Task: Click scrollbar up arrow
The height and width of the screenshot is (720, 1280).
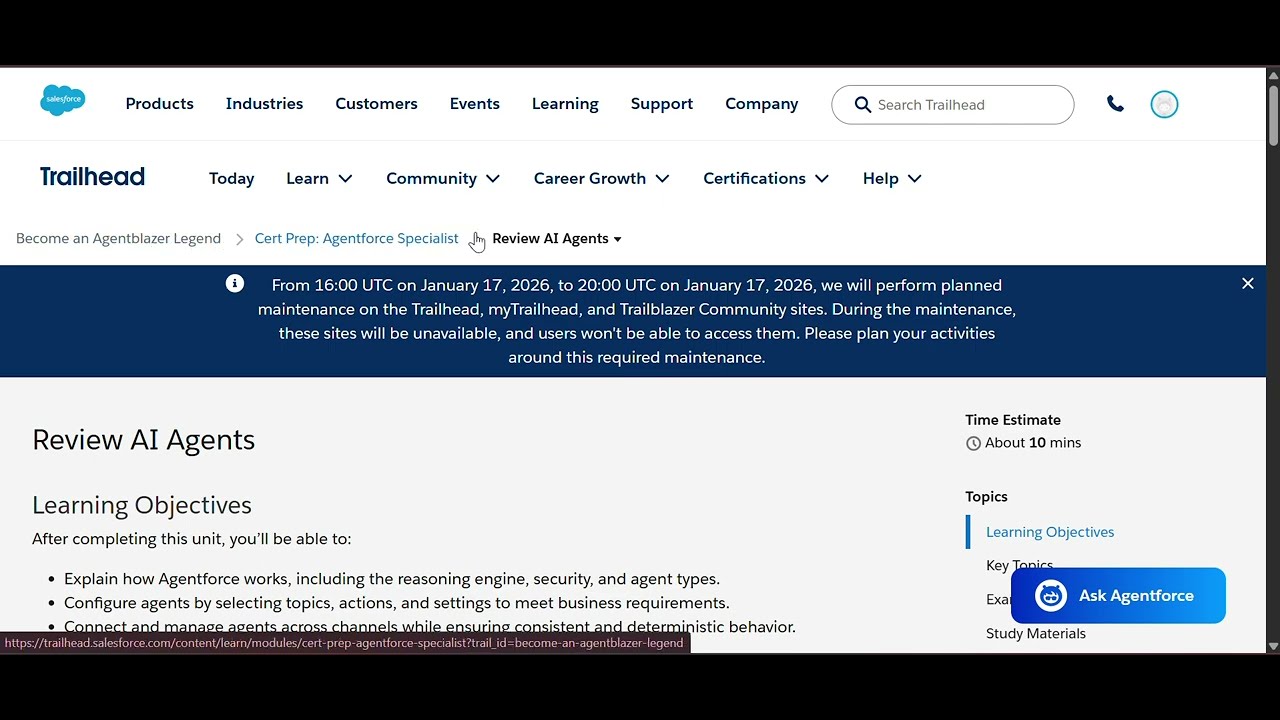Action: (1273, 75)
